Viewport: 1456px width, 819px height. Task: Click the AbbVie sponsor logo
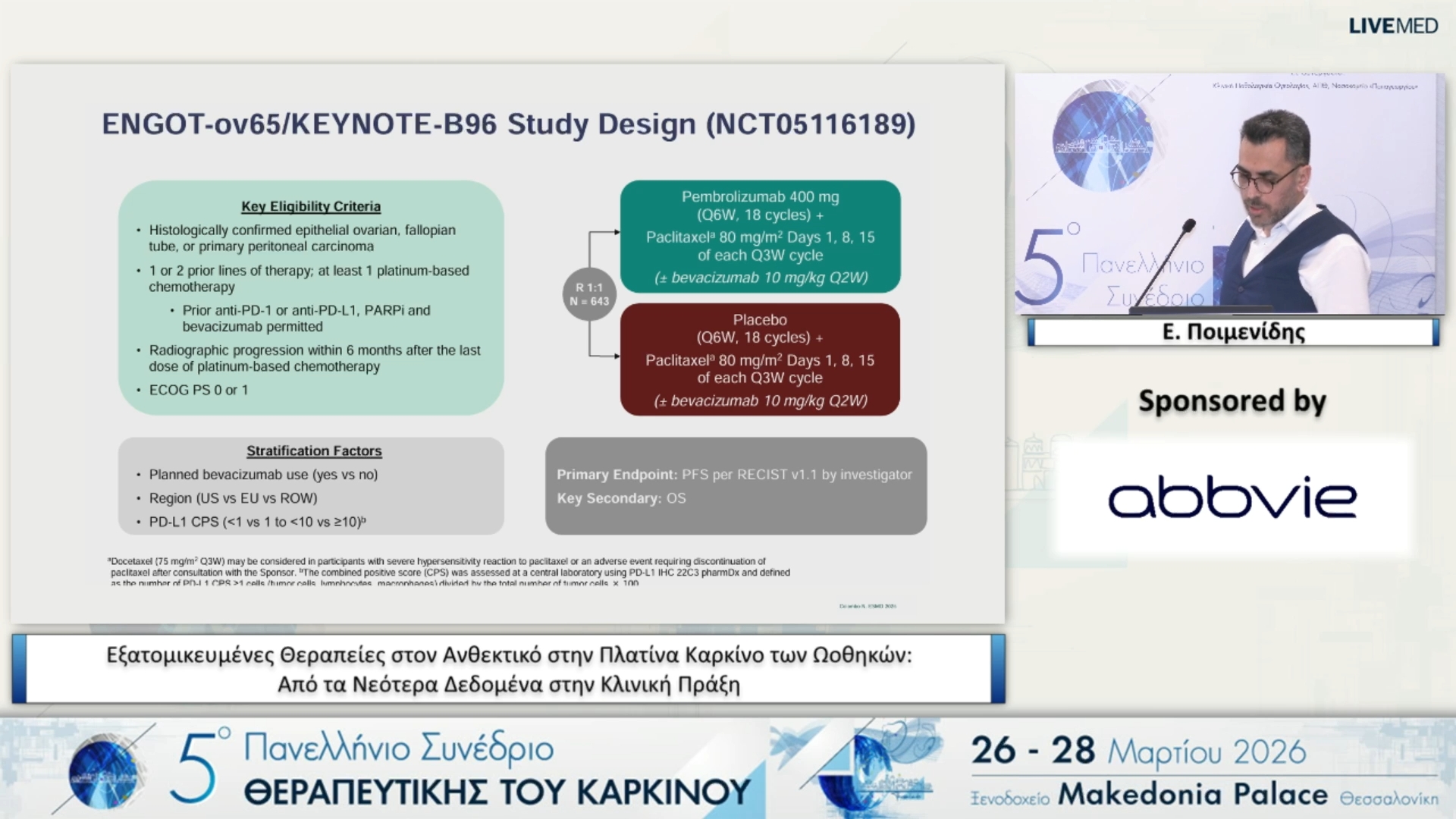(x=1232, y=498)
